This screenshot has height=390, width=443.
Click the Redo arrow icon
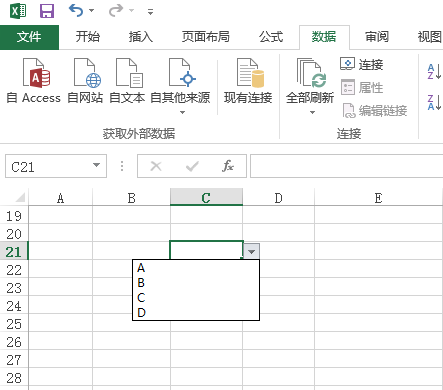pos(116,11)
